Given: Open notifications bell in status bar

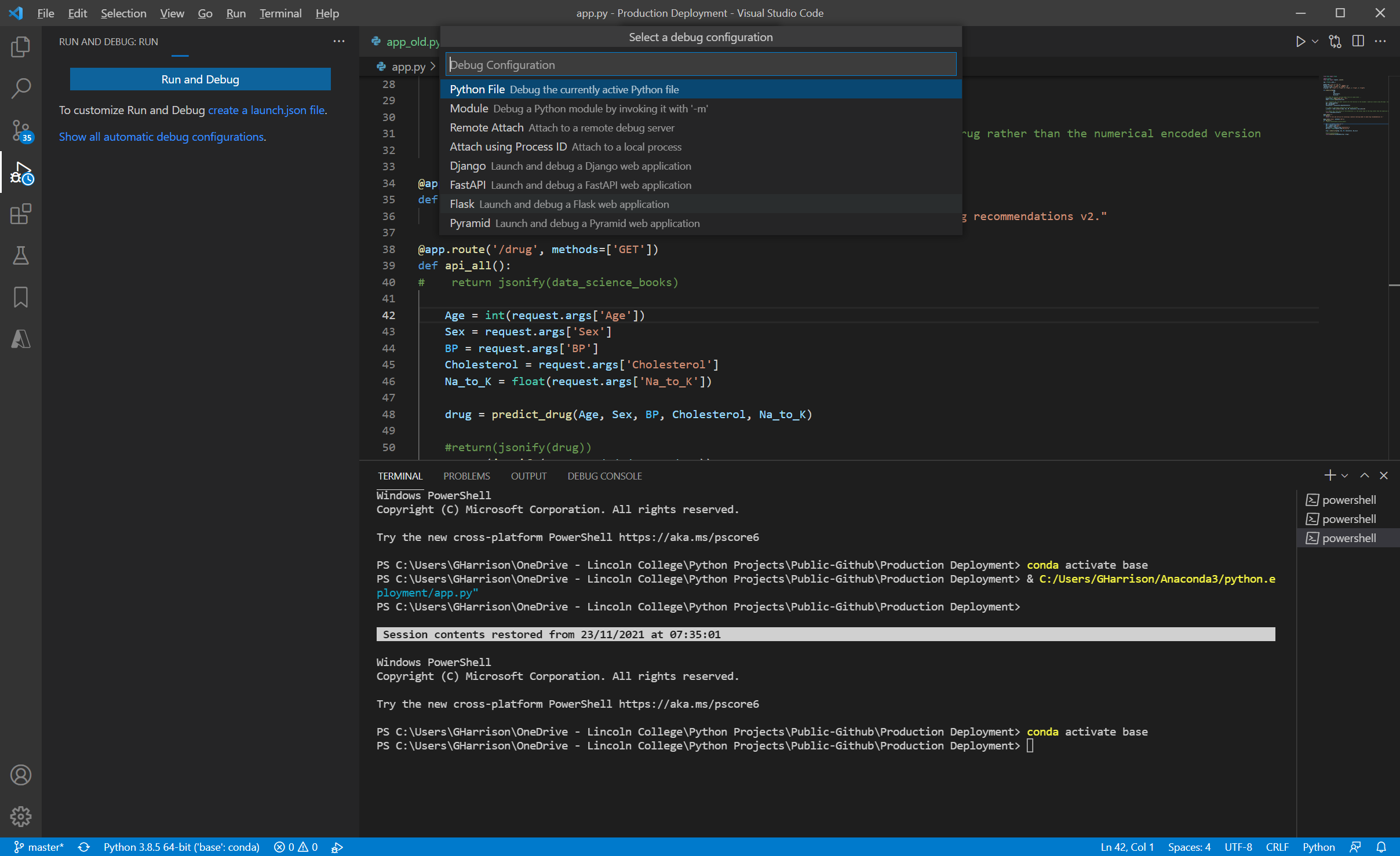Looking at the screenshot, I should point(1381,847).
